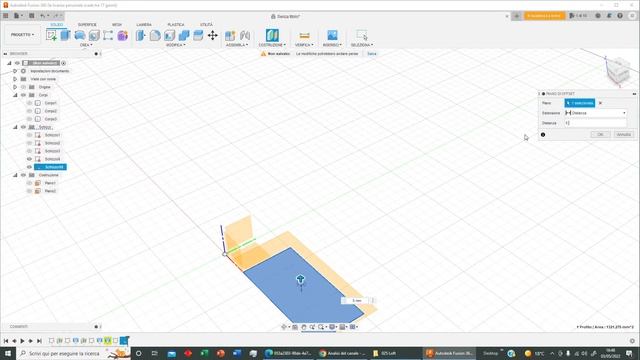The image size is (640, 360).
Task: Select the Create Form purple icon
Action: (122, 36)
